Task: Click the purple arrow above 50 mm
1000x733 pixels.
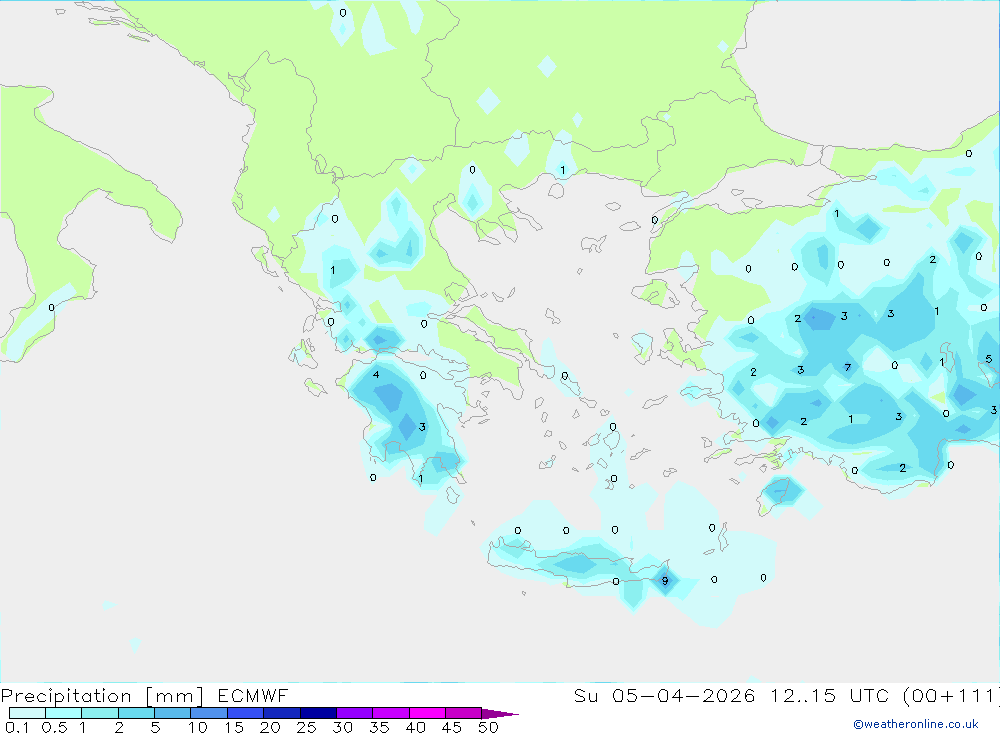Action: 499,714
